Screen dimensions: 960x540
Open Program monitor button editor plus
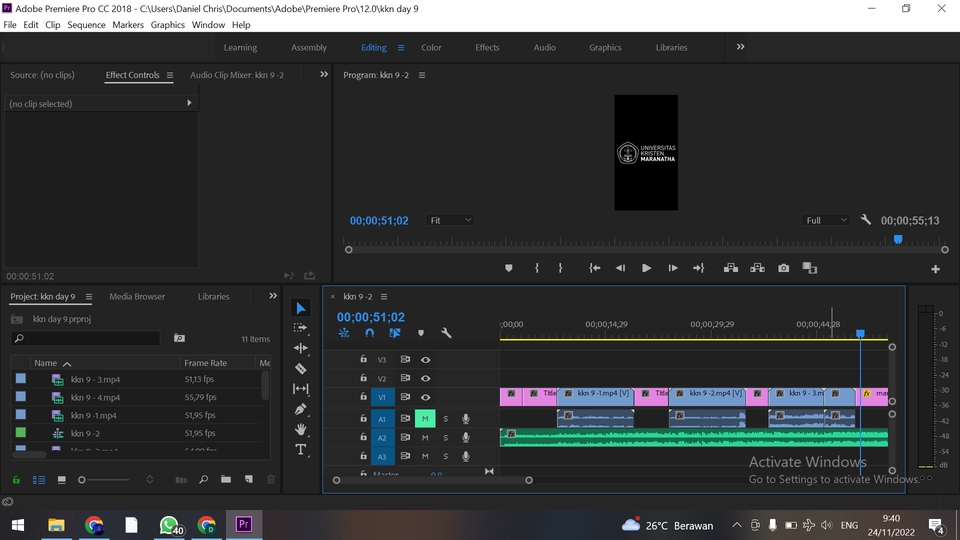pyautogui.click(x=936, y=269)
